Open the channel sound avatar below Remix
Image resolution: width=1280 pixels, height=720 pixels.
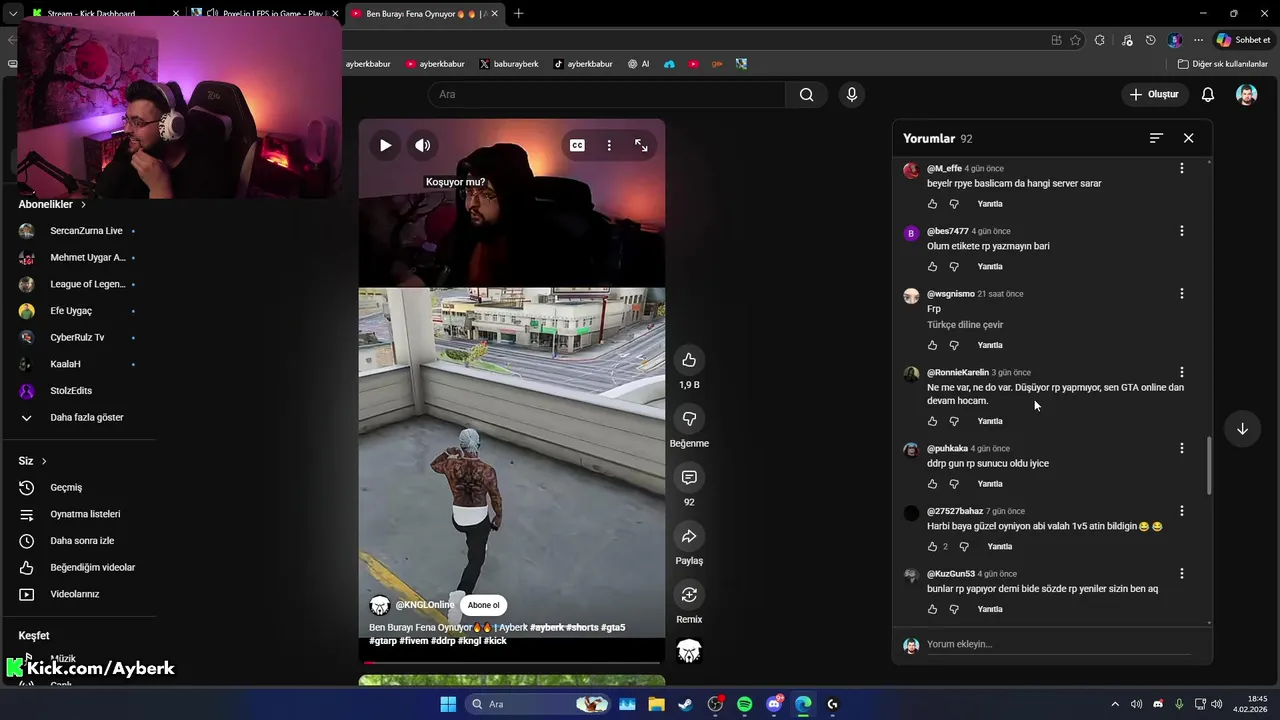tap(689, 652)
